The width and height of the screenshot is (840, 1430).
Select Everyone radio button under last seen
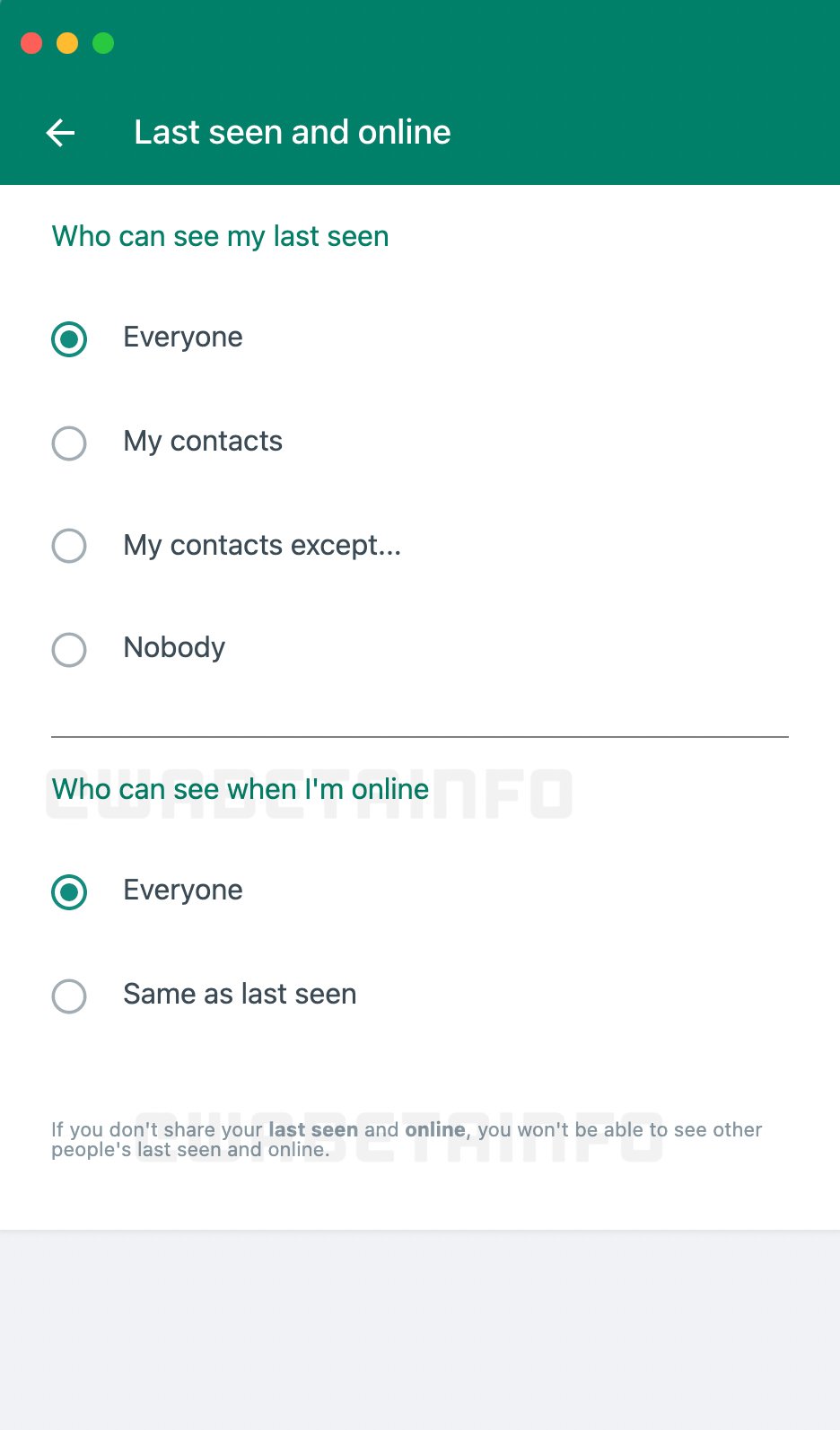click(69, 339)
